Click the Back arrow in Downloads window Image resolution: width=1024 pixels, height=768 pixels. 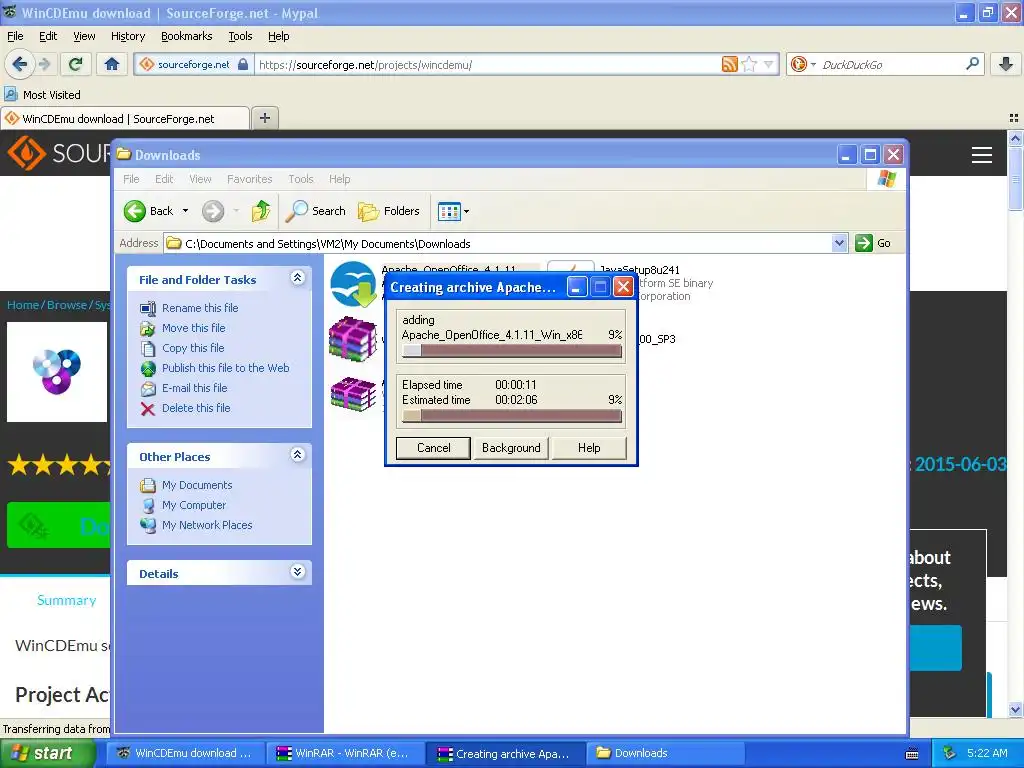(x=135, y=211)
